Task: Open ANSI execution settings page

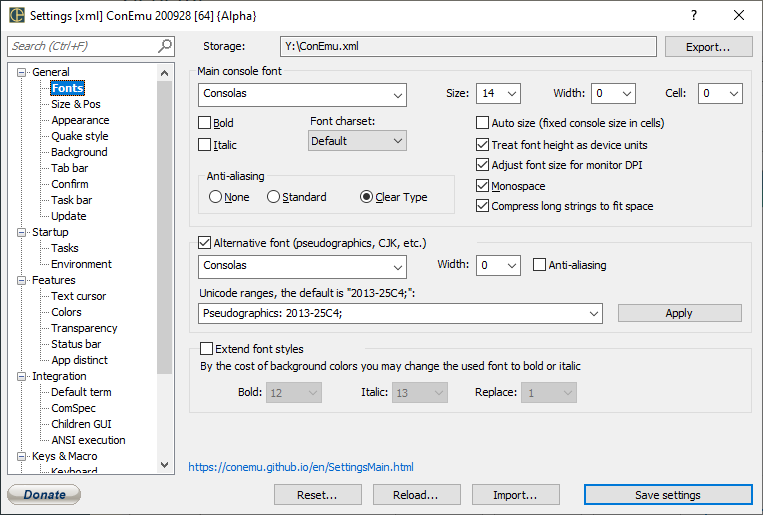Action: [x=89, y=440]
